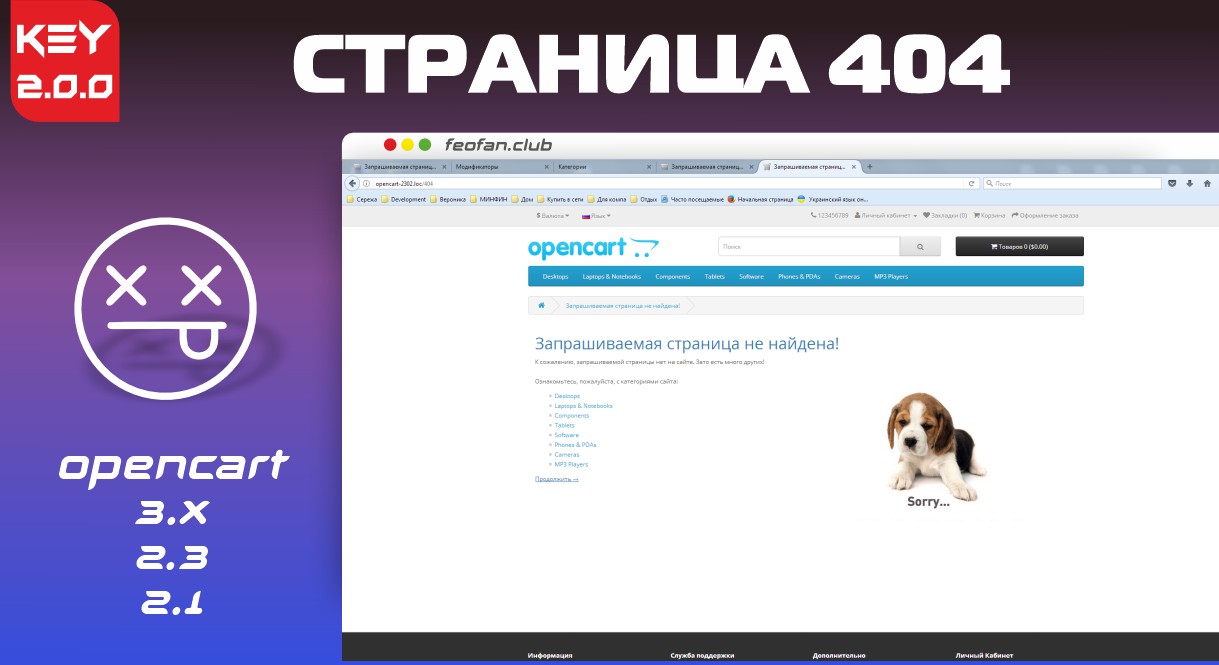Viewport: 1219px width, 665px height.
Task: Click Desktops in the category list
Action: 567,396
